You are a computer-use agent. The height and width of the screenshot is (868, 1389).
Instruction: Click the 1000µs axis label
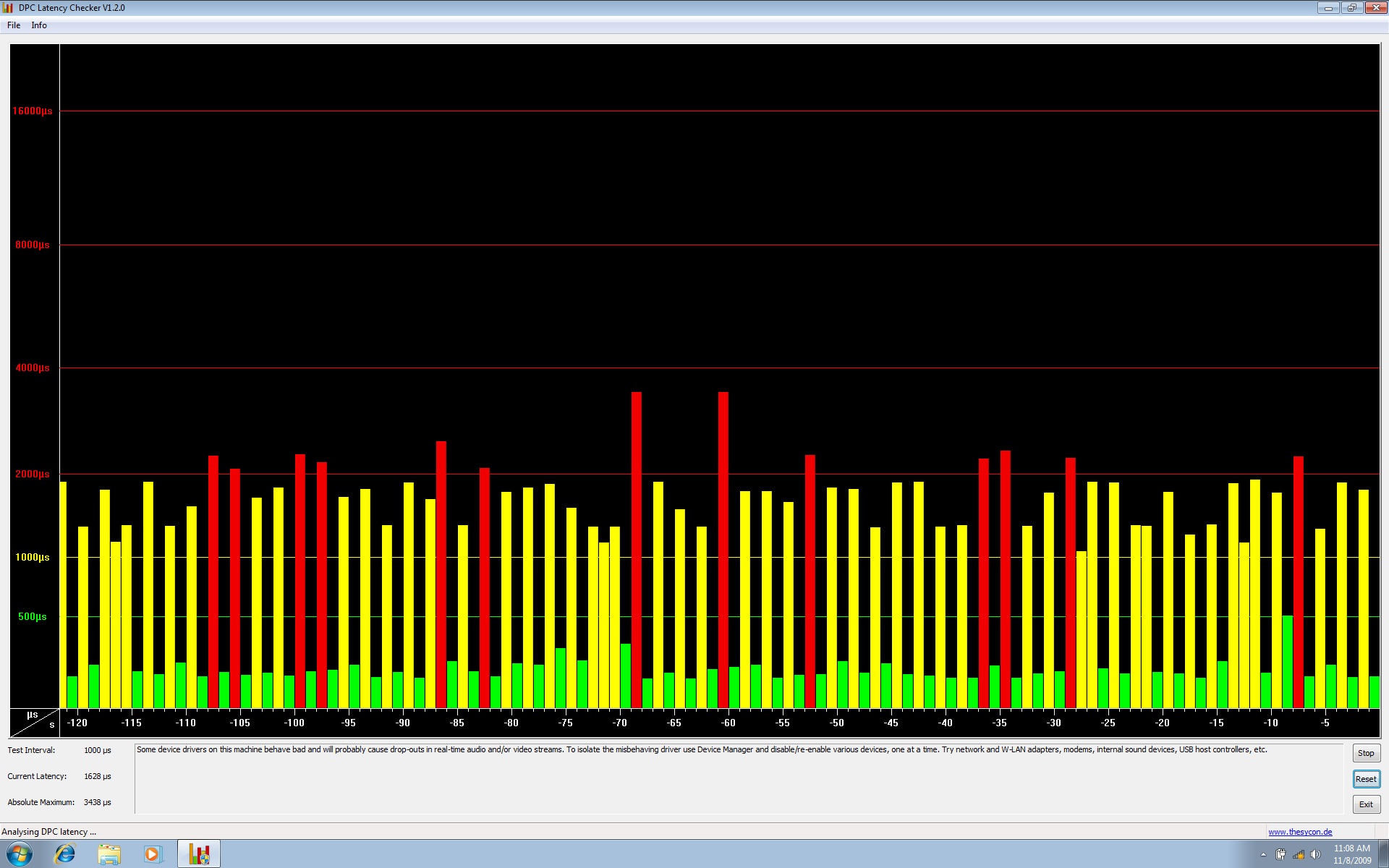[x=33, y=557]
